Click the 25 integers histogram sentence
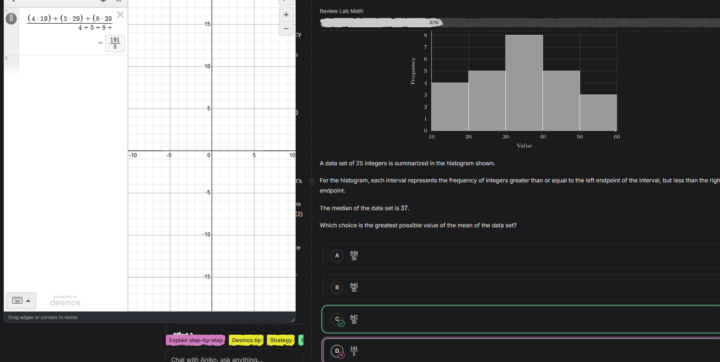The image size is (720, 362). (407, 163)
